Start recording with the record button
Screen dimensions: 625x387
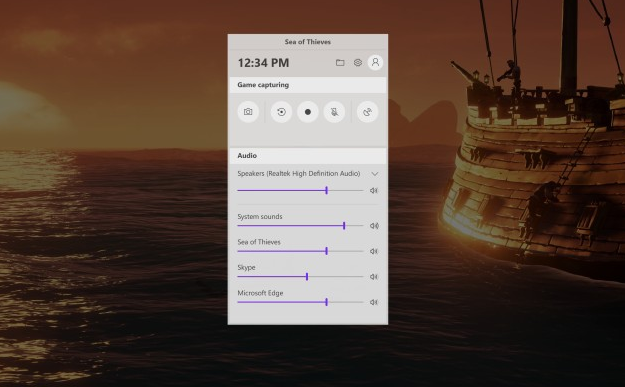click(x=308, y=112)
